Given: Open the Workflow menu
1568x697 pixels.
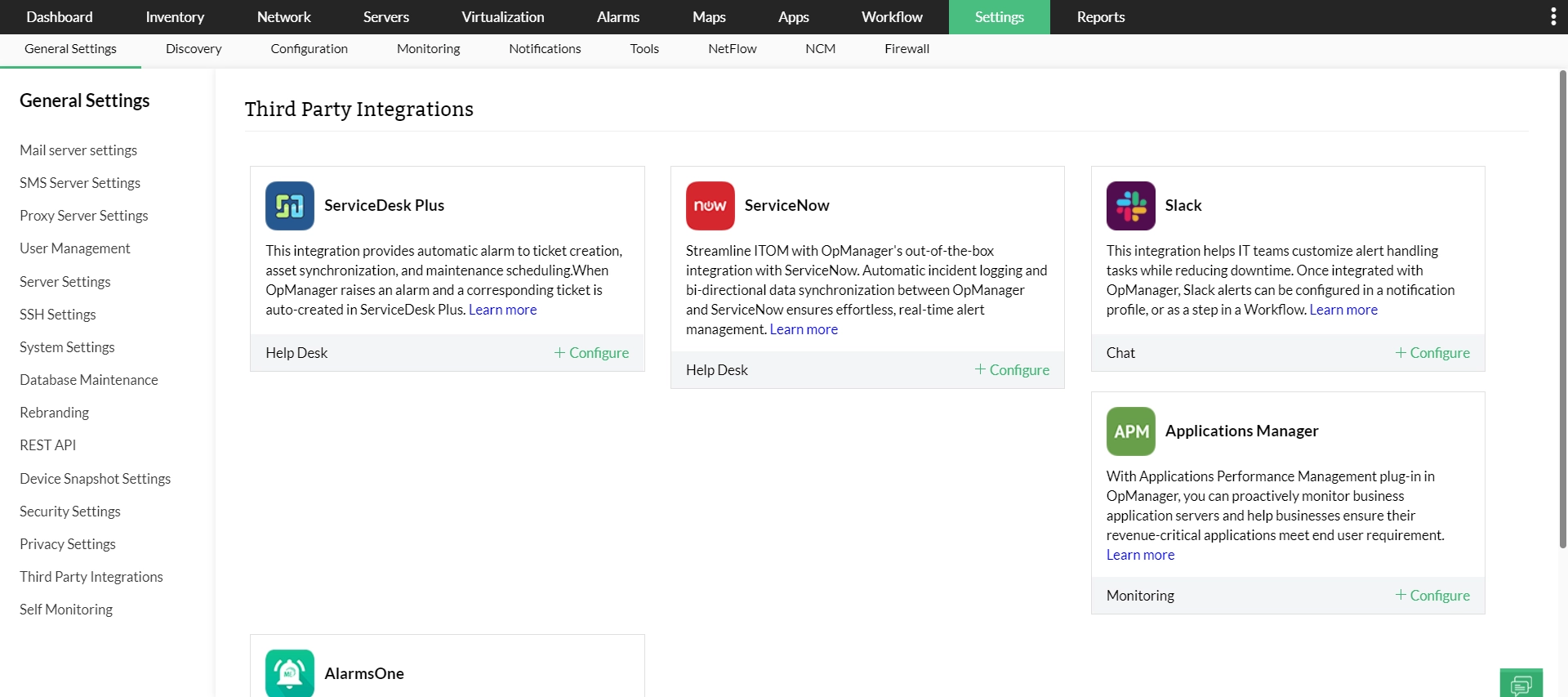Looking at the screenshot, I should [892, 17].
